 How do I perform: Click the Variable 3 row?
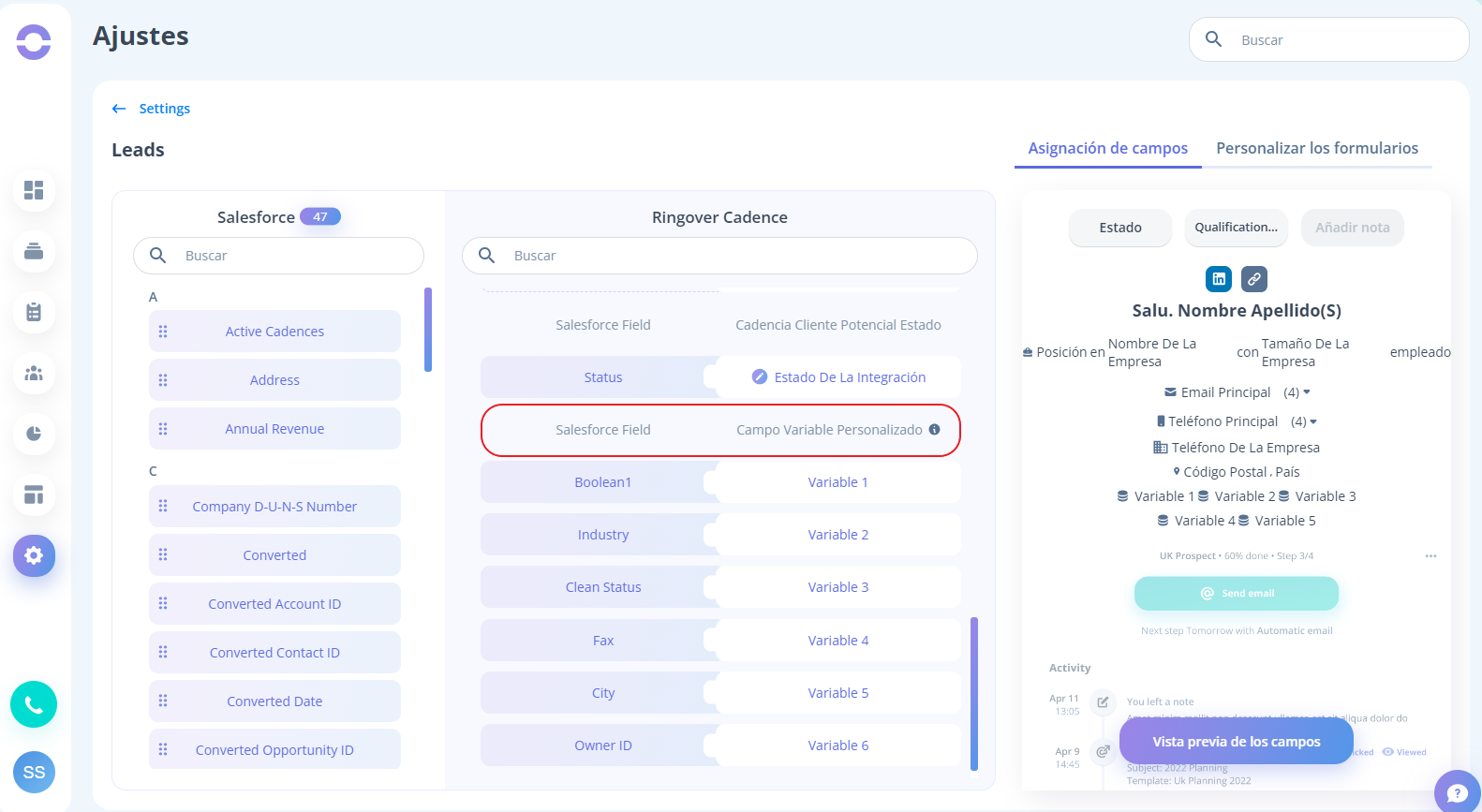coord(838,587)
